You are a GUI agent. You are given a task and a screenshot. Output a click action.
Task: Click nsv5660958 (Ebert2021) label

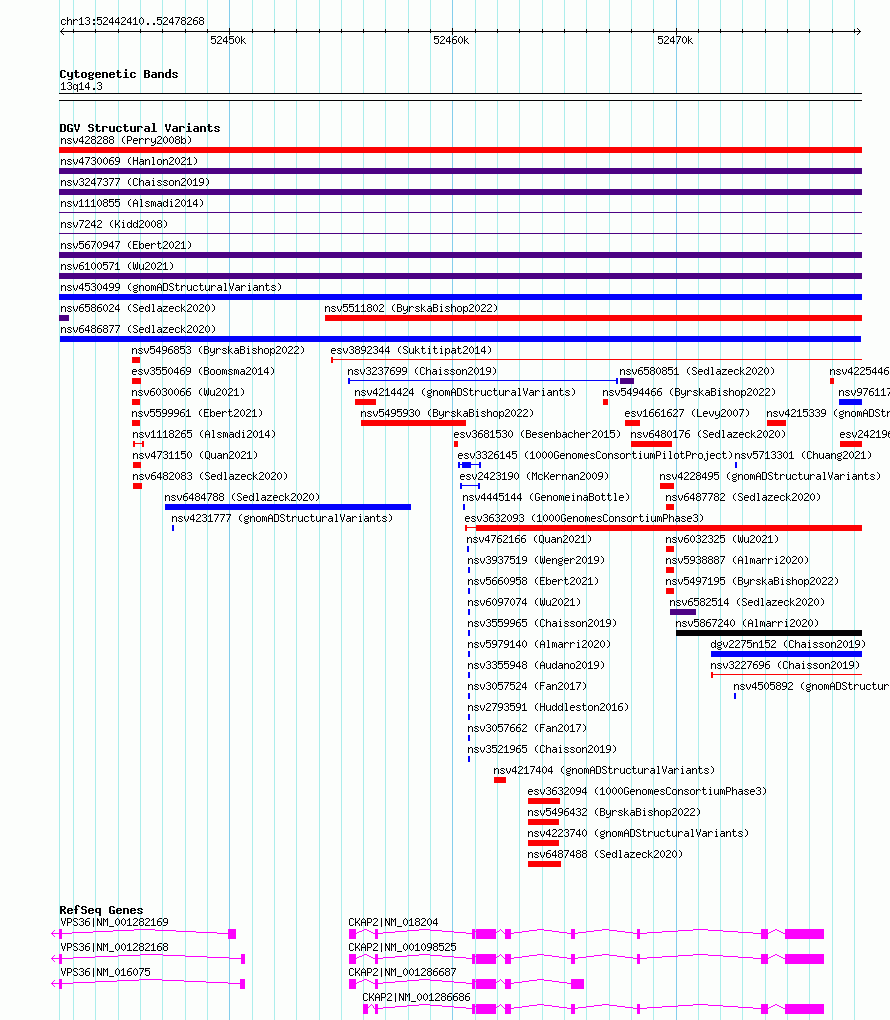tap(533, 581)
